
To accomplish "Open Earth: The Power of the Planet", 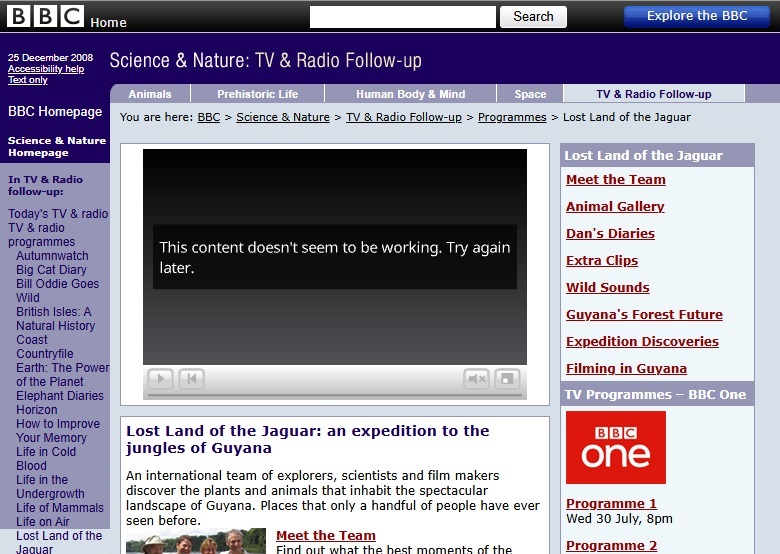I will coord(62,374).
